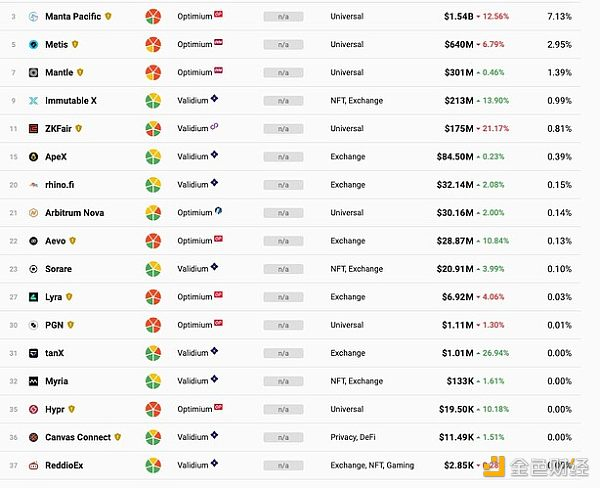
Task: Click the shield badge beside Mantle
Action: (82, 73)
